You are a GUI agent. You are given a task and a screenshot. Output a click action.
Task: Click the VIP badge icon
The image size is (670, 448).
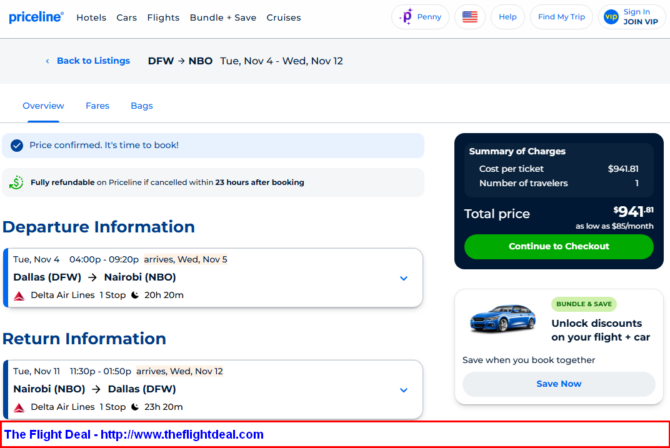click(x=611, y=17)
